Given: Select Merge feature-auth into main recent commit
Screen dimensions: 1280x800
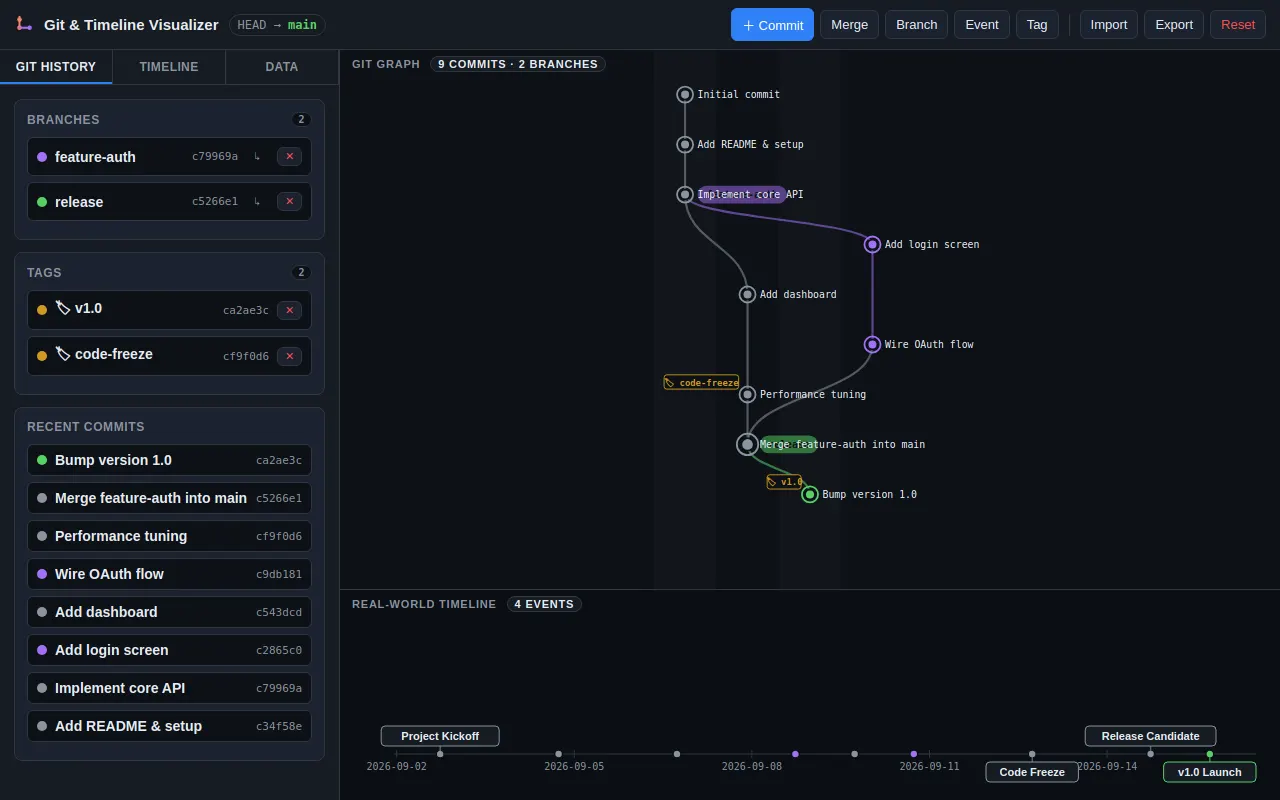Looking at the screenshot, I should tap(169, 498).
